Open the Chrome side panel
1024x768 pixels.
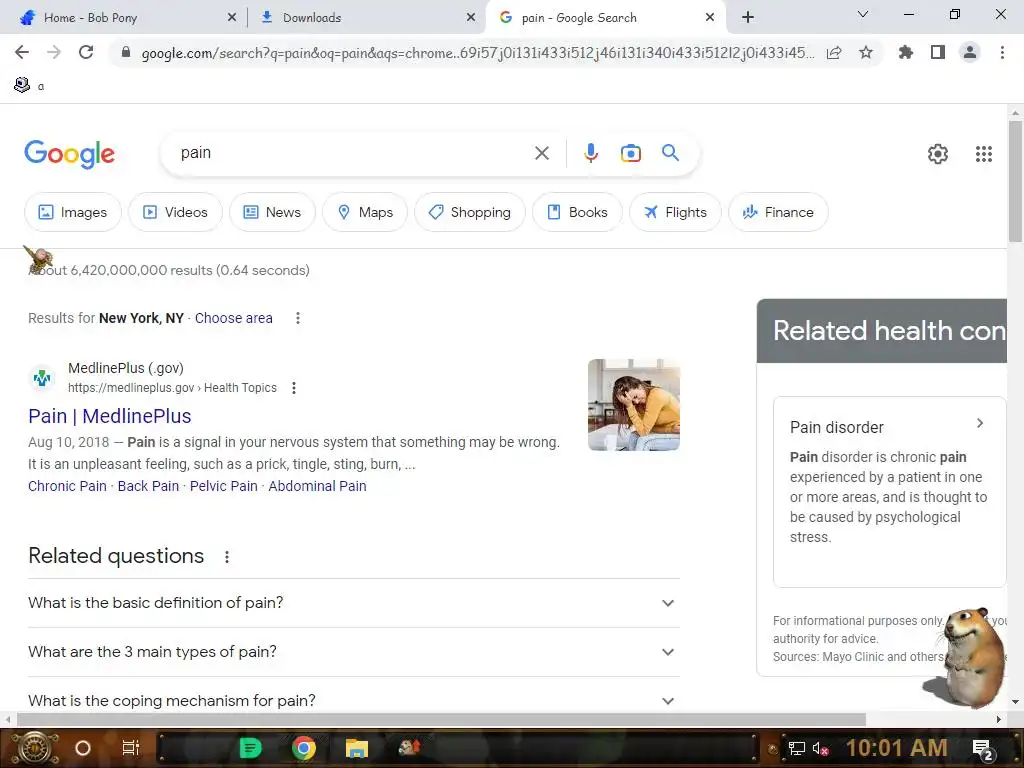coord(938,52)
